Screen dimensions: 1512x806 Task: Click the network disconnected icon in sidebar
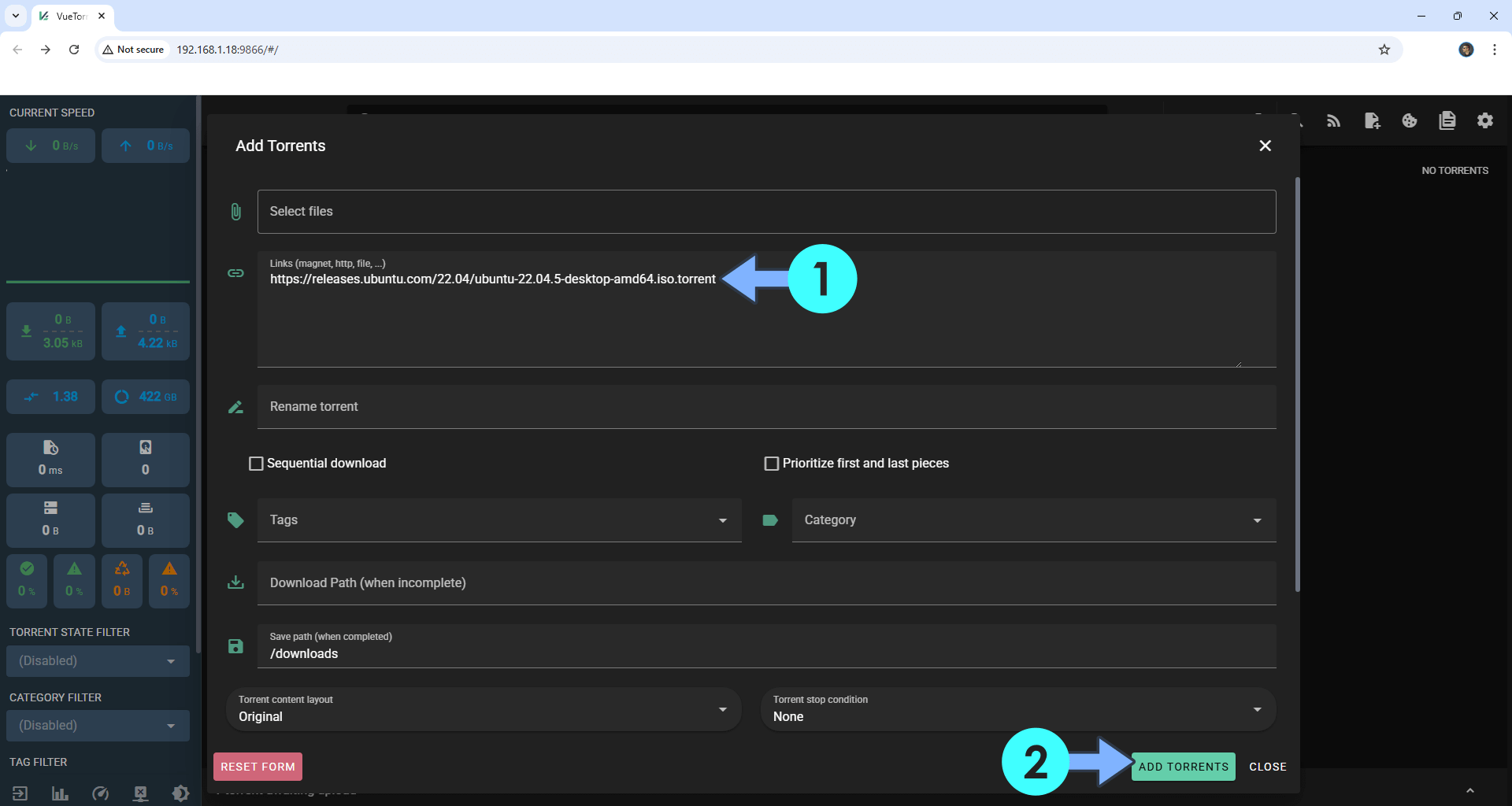140,793
